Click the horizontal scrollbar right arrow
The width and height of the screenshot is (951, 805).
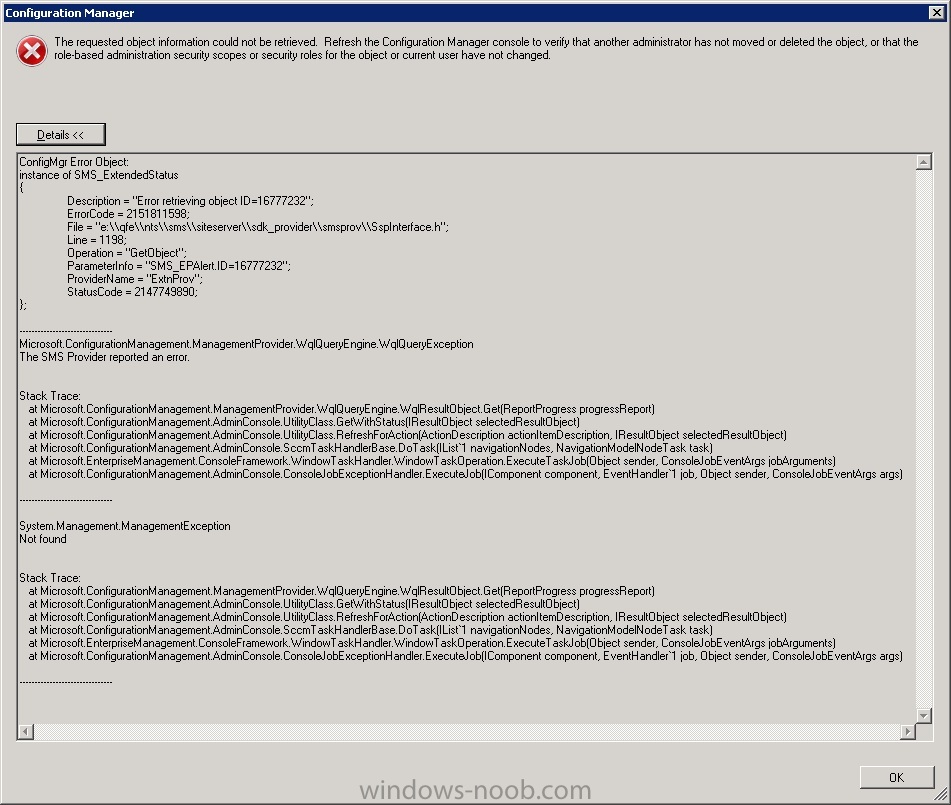coord(907,732)
